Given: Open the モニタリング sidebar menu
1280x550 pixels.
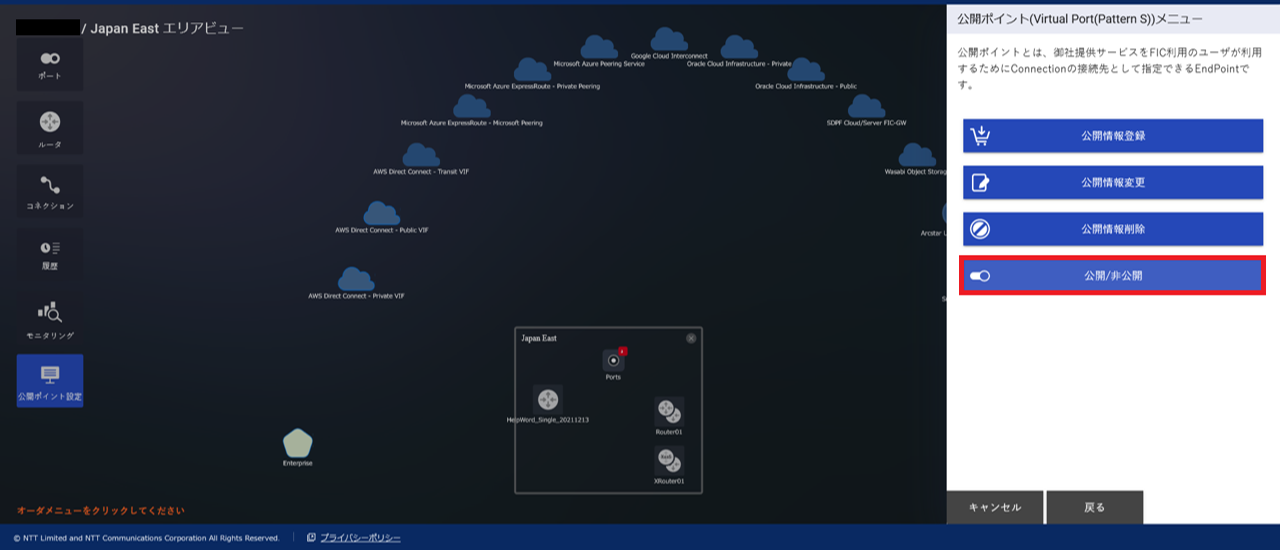Looking at the screenshot, I should 50,319.
